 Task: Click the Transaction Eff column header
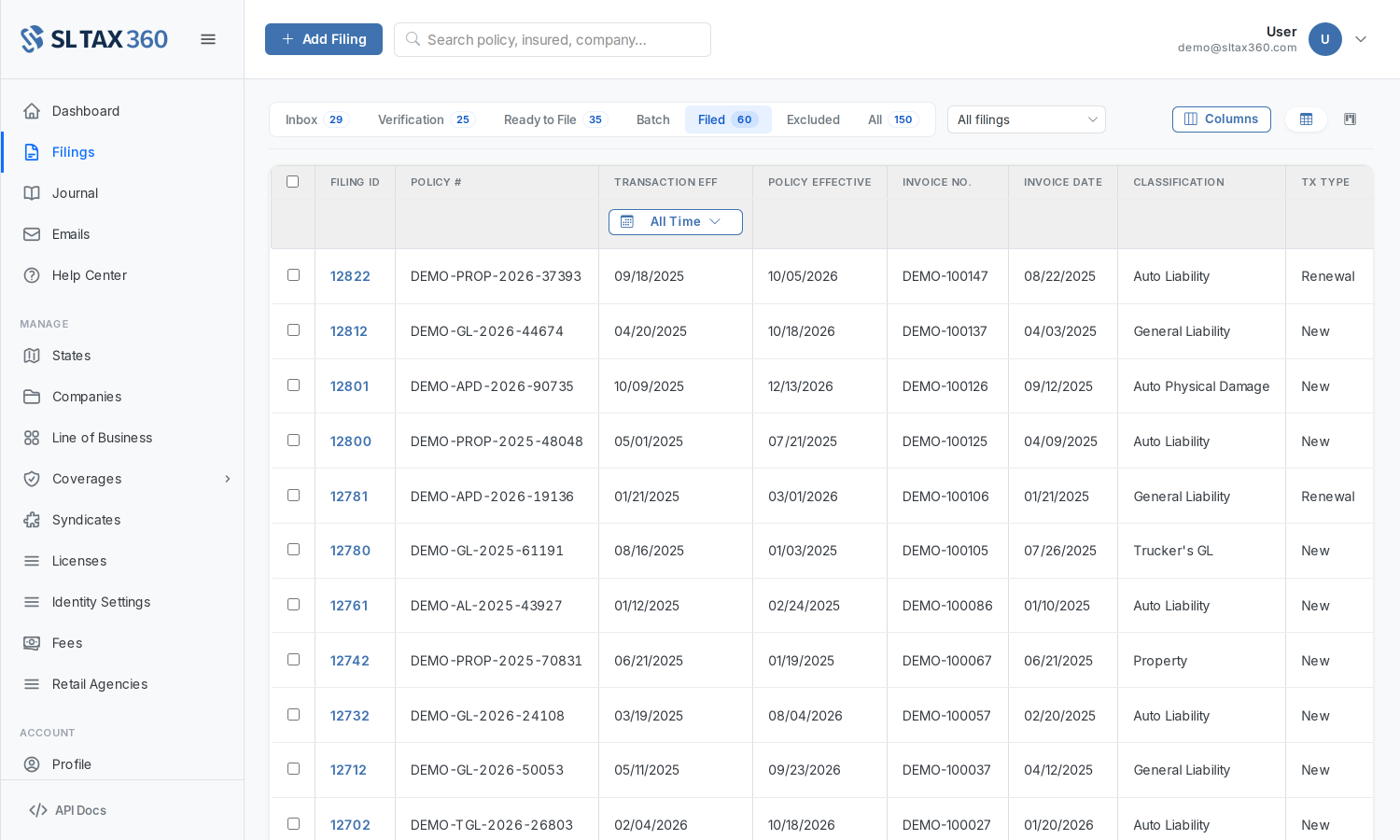(666, 182)
